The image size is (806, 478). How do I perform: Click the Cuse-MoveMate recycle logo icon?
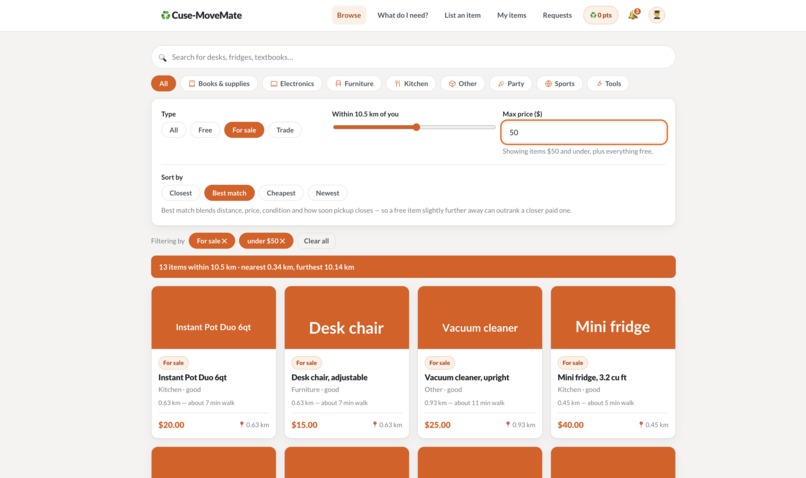tap(165, 15)
